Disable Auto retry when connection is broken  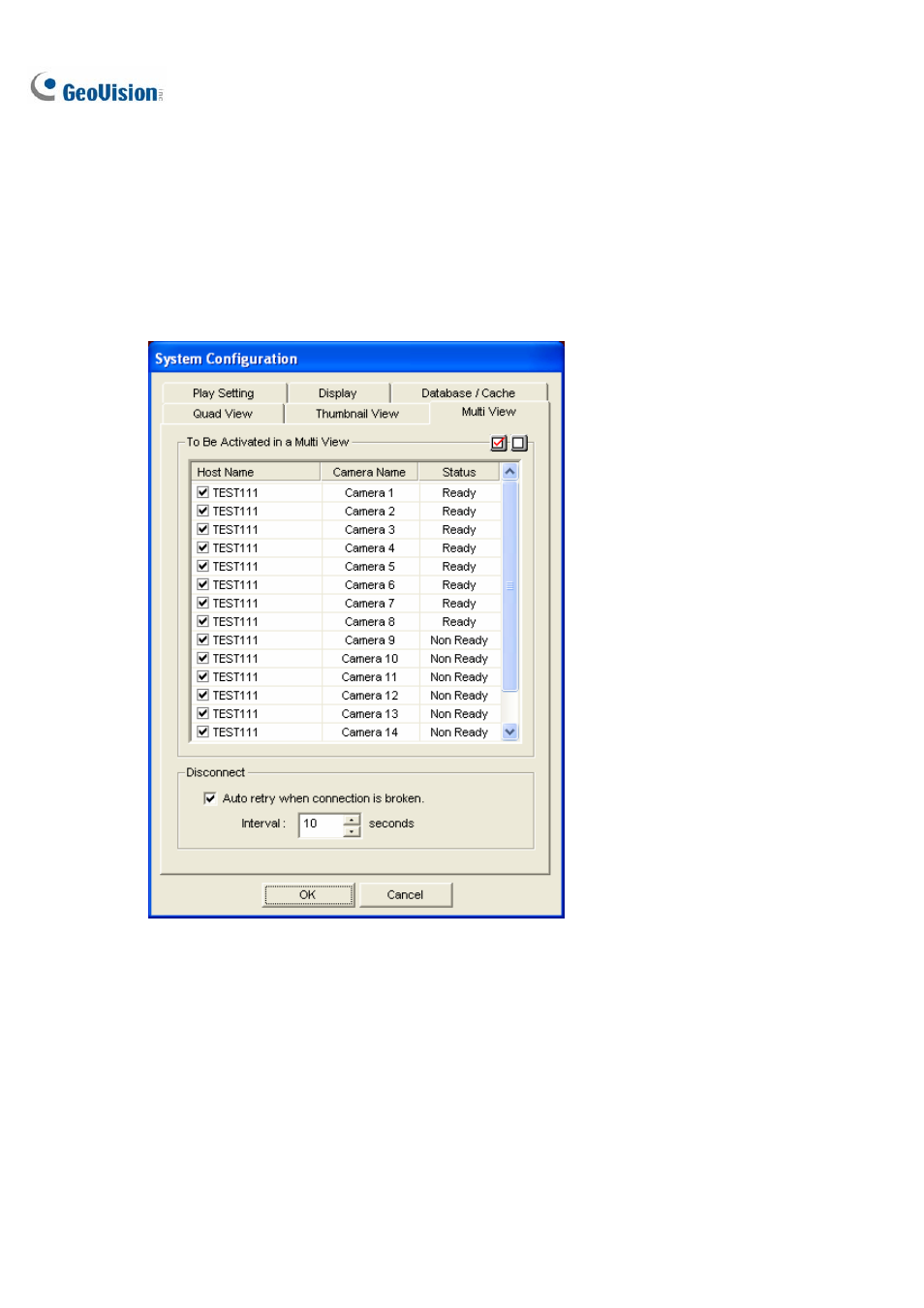pos(210,798)
